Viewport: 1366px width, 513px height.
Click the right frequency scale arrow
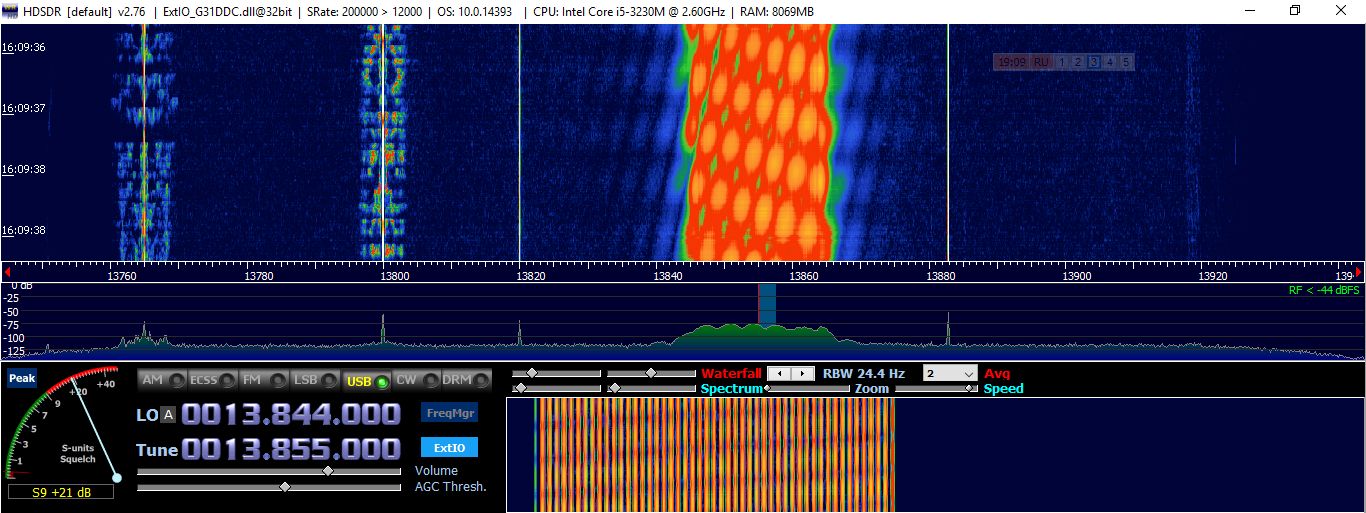click(1357, 271)
